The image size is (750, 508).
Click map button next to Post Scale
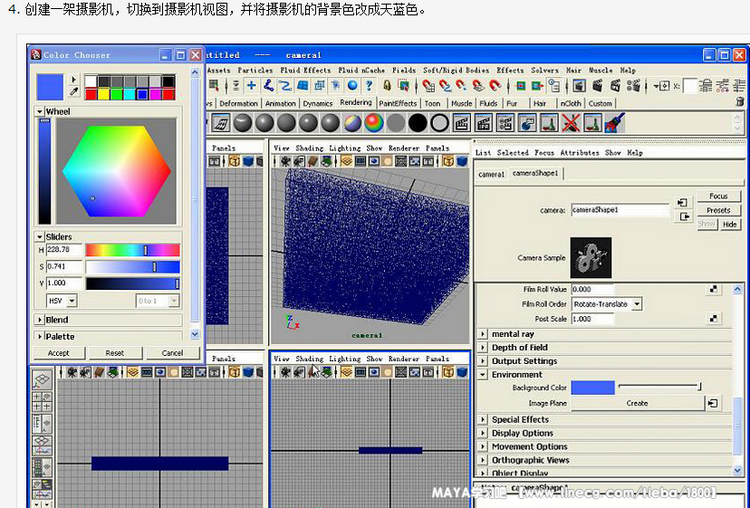point(713,319)
